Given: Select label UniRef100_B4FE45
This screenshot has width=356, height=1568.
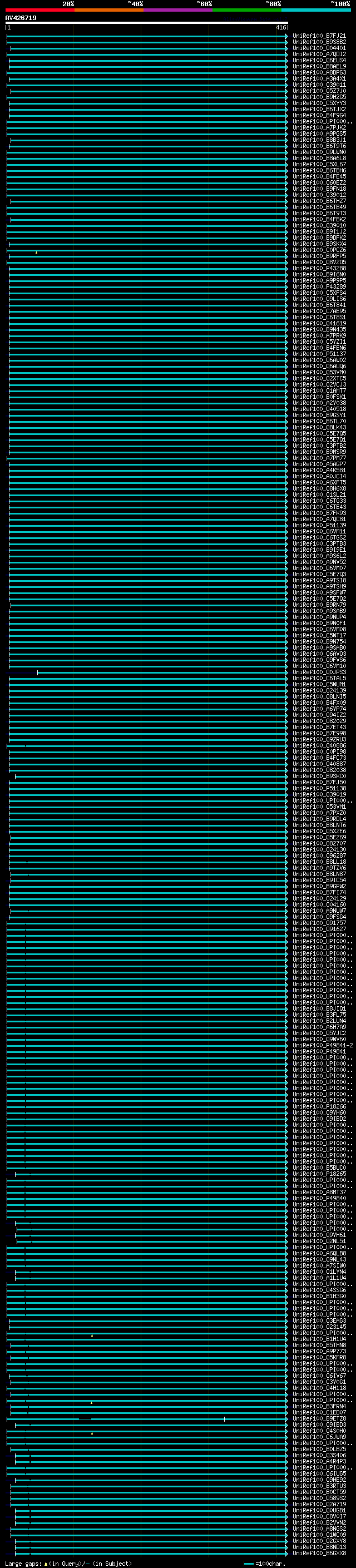Looking at the screenshot, I should 319,176.
